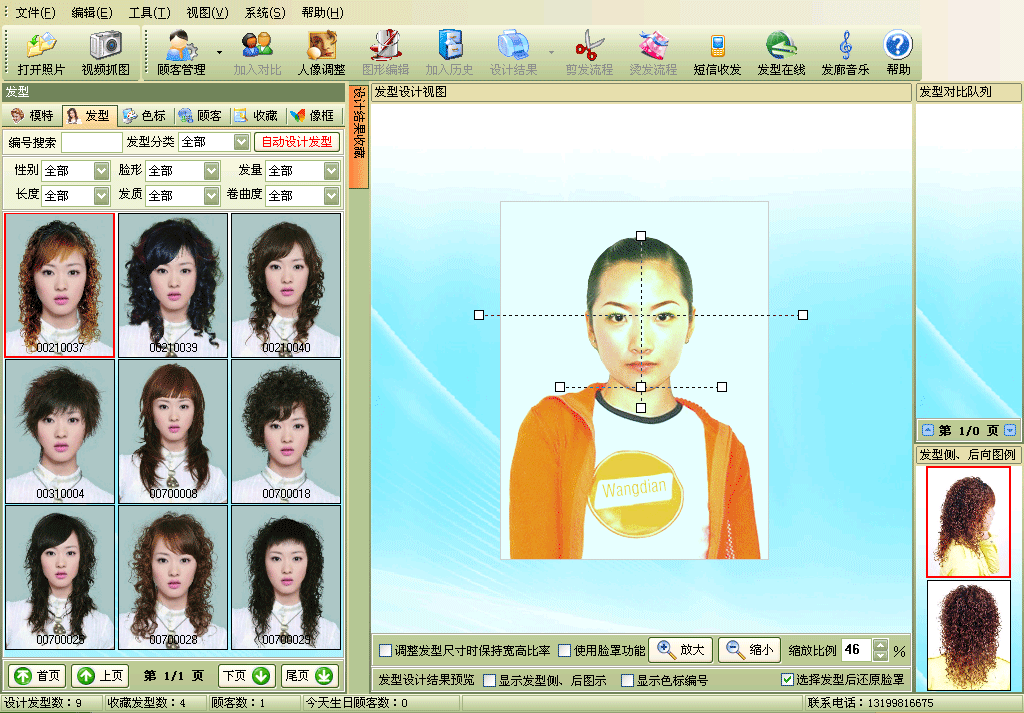Open the 工具(T) menu
The height and width of the screenshot is (713, 1024).
click(x=148, y=13)
